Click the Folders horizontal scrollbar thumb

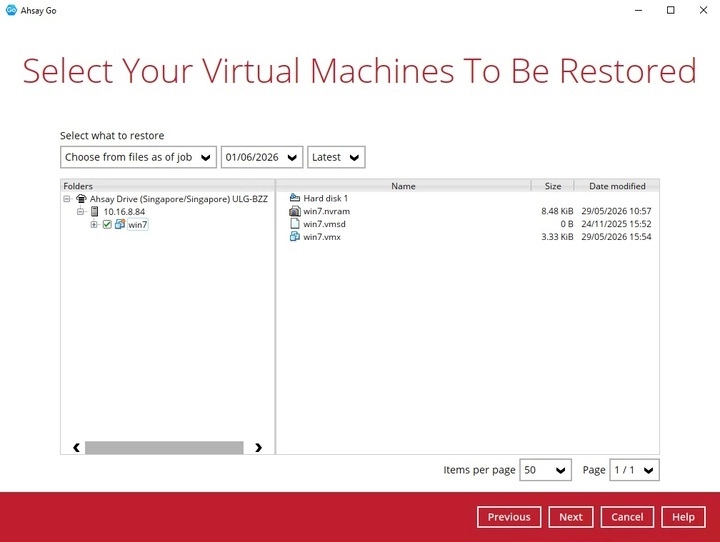point(164,447)
